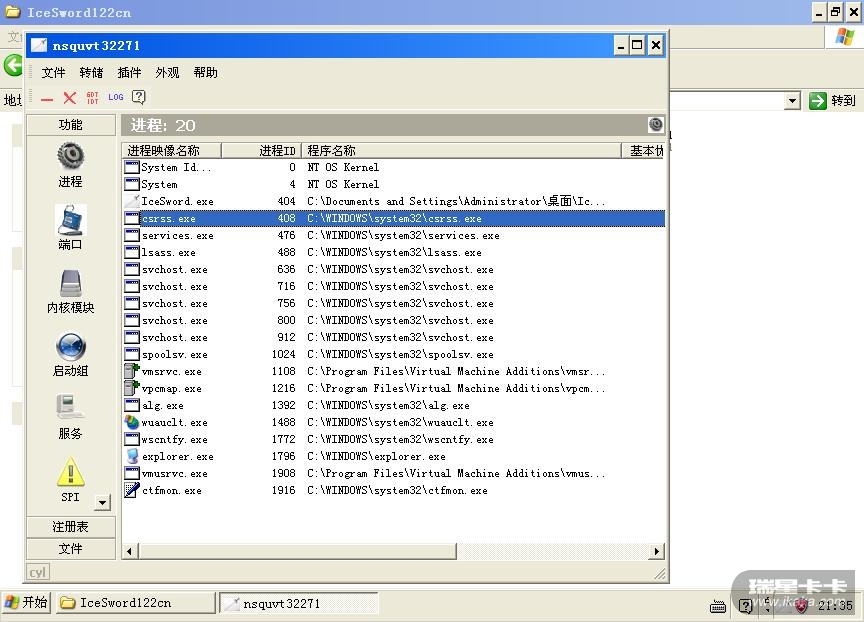Select the spoolsv.exe process row
864x622 pixels.
(x=393, y=355)
